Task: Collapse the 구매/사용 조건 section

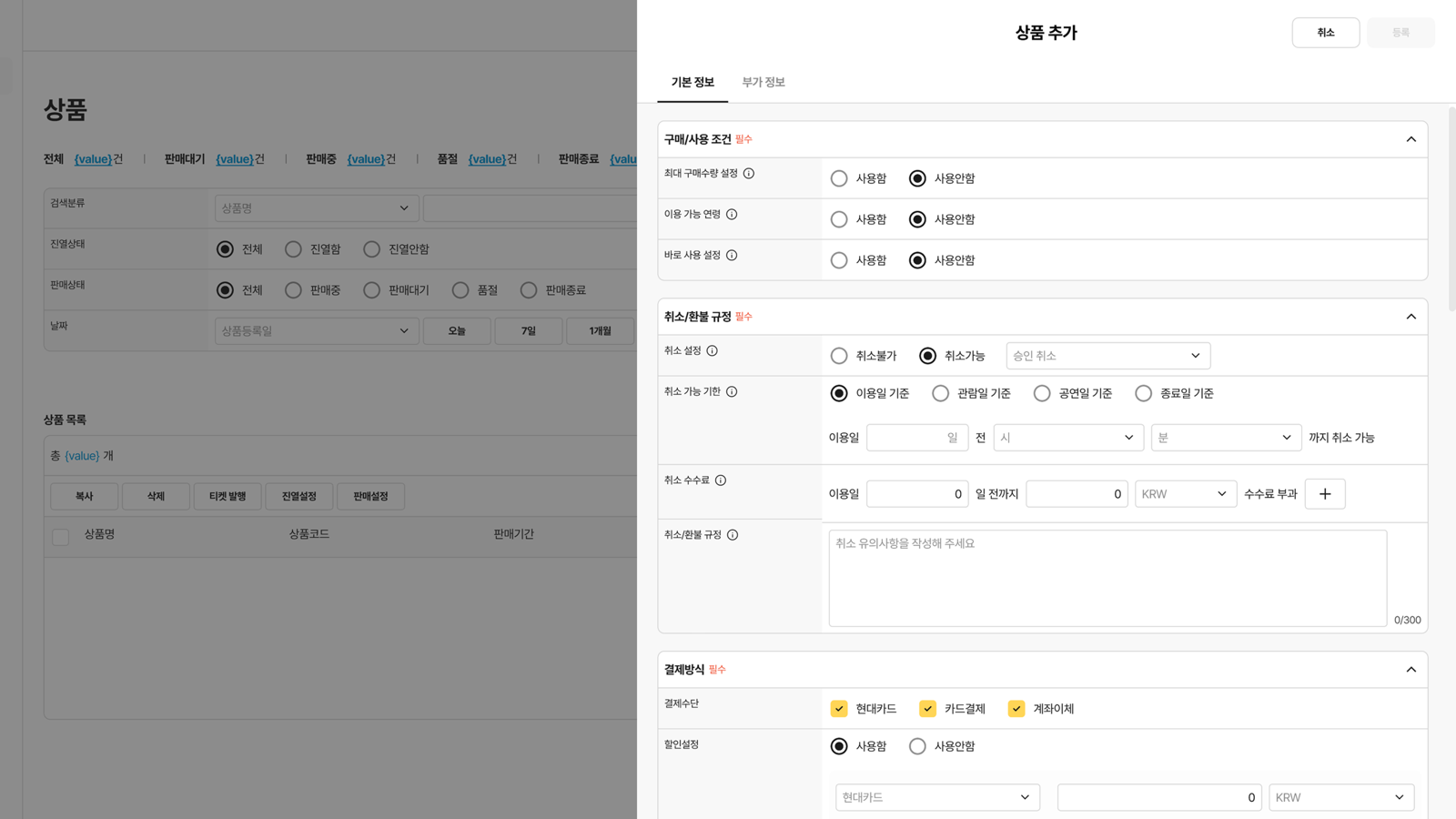Action: (x=1411, y=139)
